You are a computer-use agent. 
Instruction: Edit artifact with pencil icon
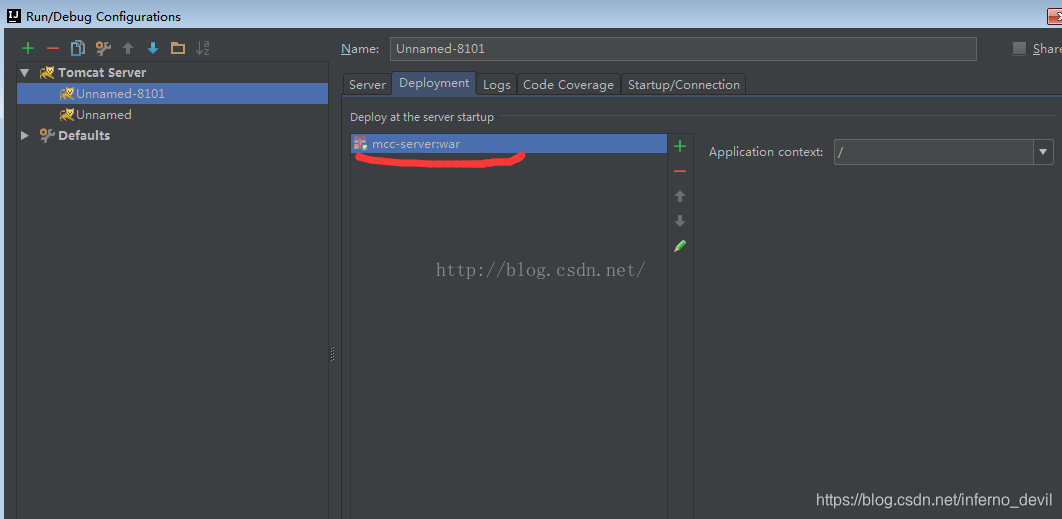(680, 246)
